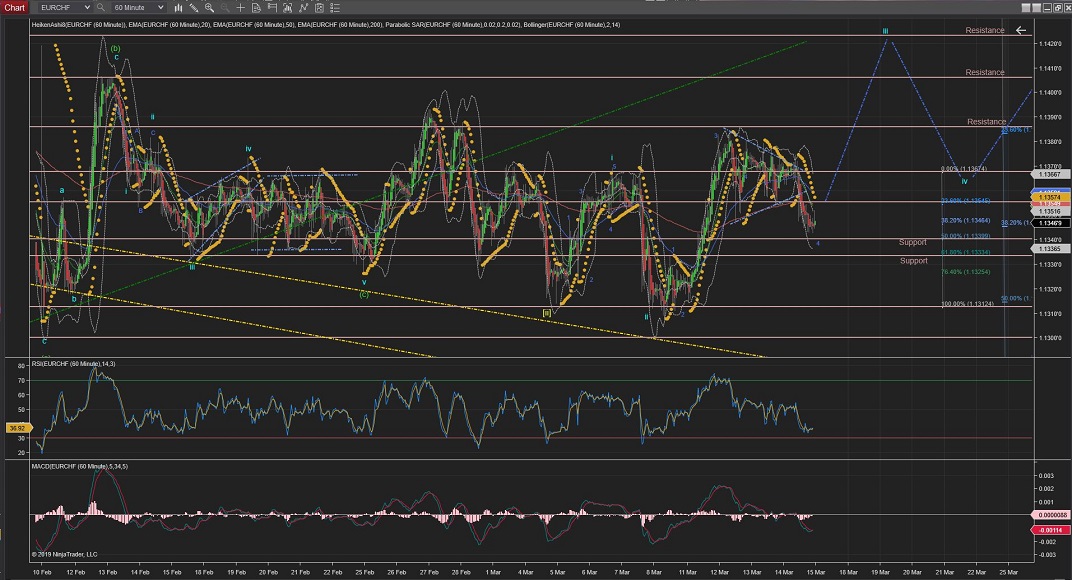Click the green (c) wave label near 25 Feb

364,294
